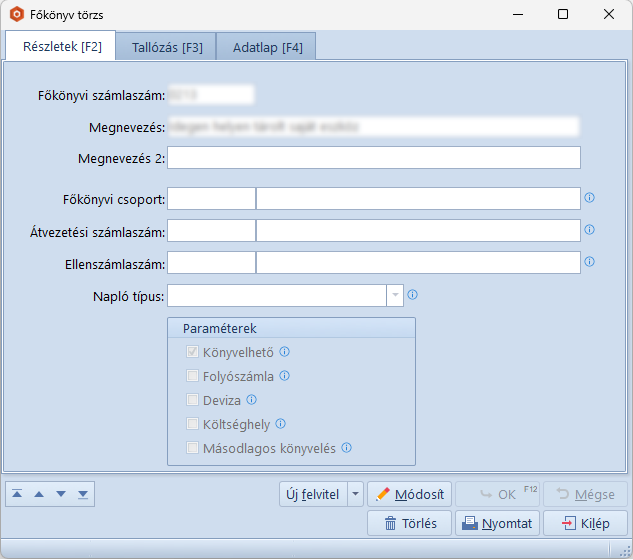Jump to last record navigation arrow
The height and width of the screenshot is (560, 633).
[83, 494]
